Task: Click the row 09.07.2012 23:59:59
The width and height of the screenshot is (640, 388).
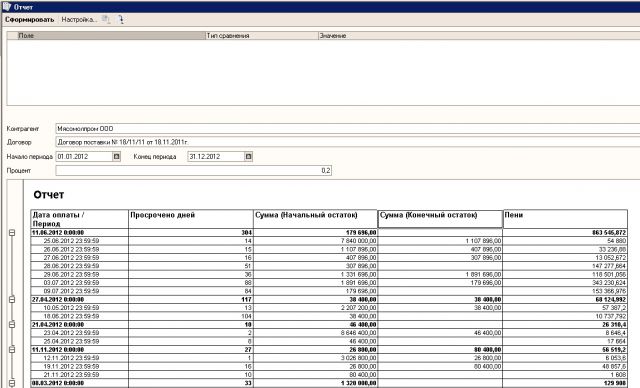Action: (329, 291)
